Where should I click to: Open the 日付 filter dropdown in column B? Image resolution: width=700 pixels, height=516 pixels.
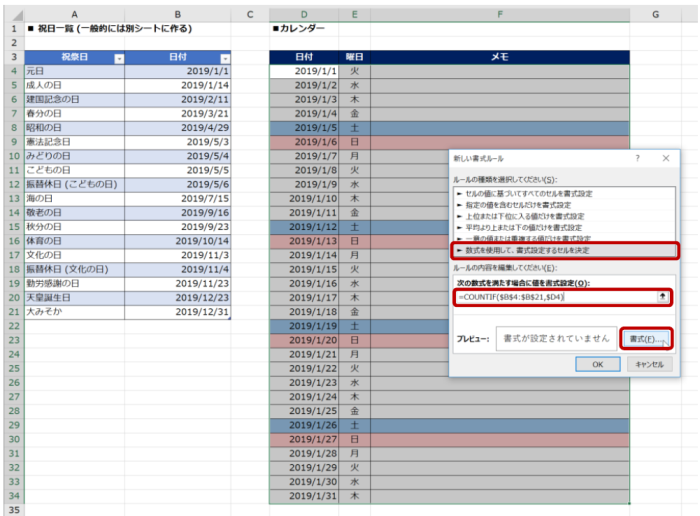coord(224,58)
